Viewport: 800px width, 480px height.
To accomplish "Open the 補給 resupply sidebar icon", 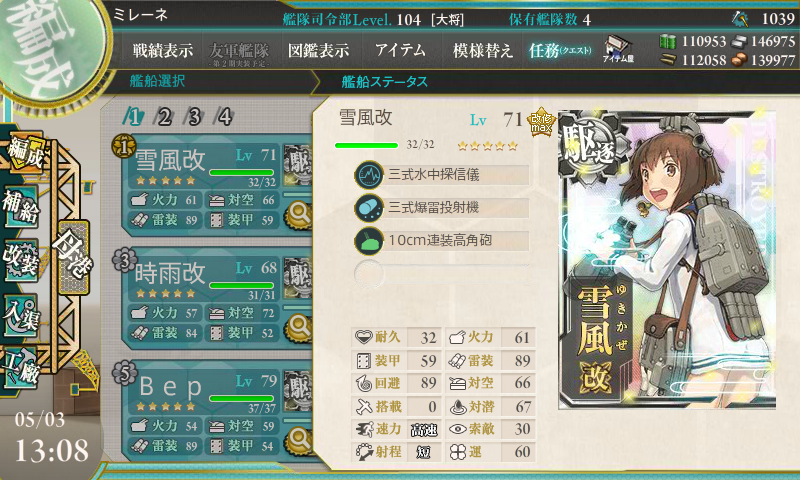I will pyautogui.click(x=21, y=206).
